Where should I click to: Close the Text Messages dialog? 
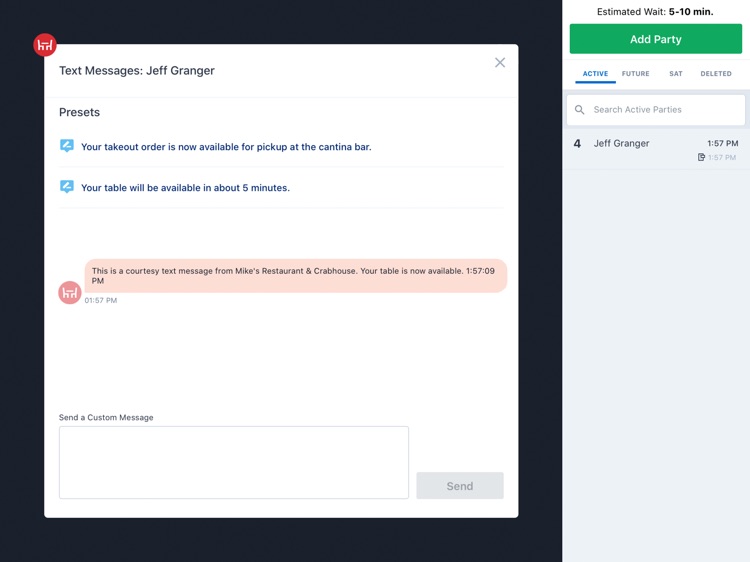click(x=500, y=63)
